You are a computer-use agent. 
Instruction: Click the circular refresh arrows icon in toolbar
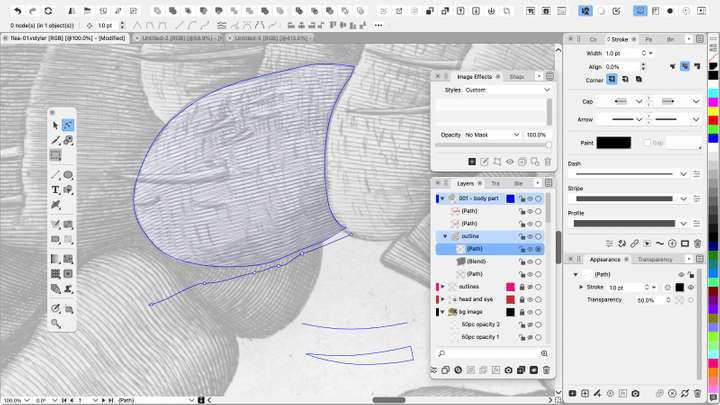pyautogui.click(x=48, y=11)
